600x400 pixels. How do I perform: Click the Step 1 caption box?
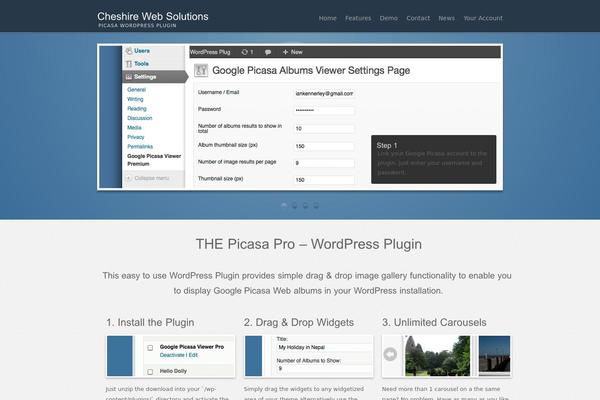[x=434, y=159]
